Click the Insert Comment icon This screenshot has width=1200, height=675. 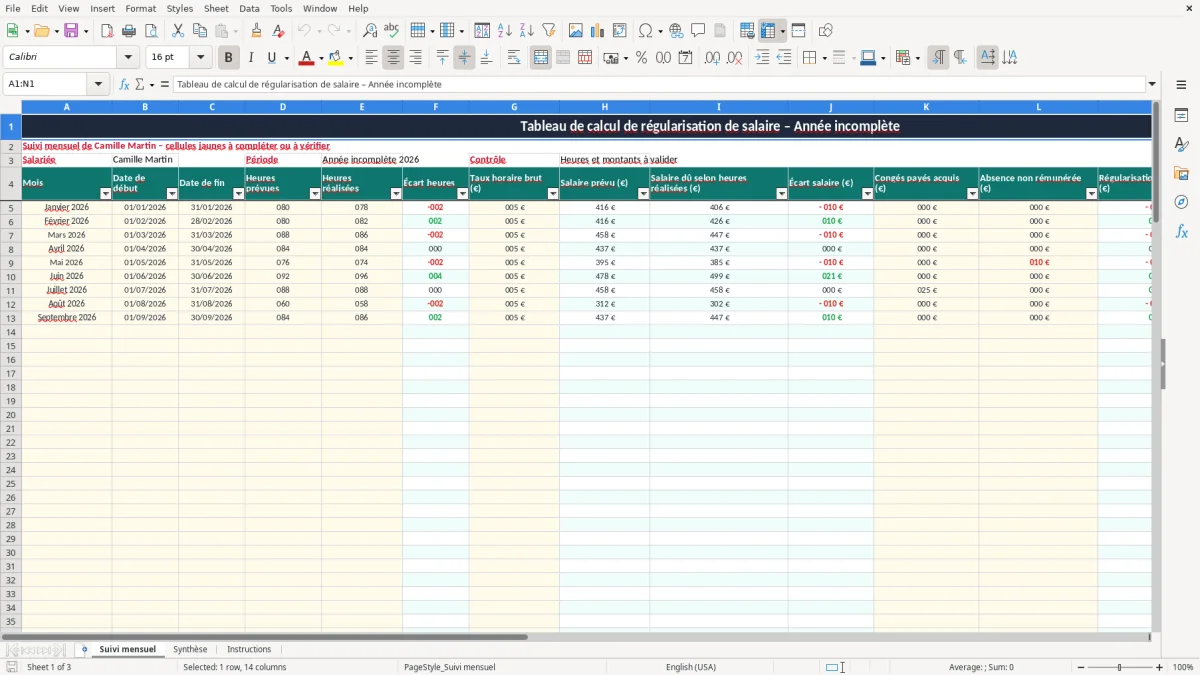698,31
